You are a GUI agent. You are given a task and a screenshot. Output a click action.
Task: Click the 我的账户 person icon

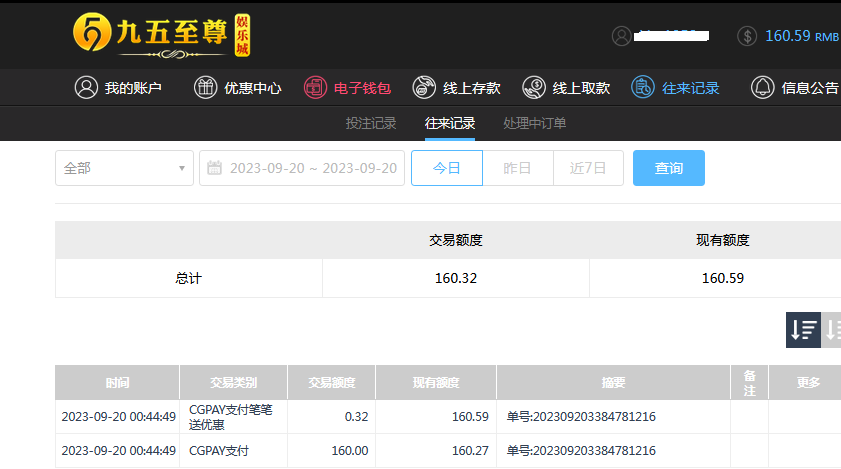coord(86,87)
